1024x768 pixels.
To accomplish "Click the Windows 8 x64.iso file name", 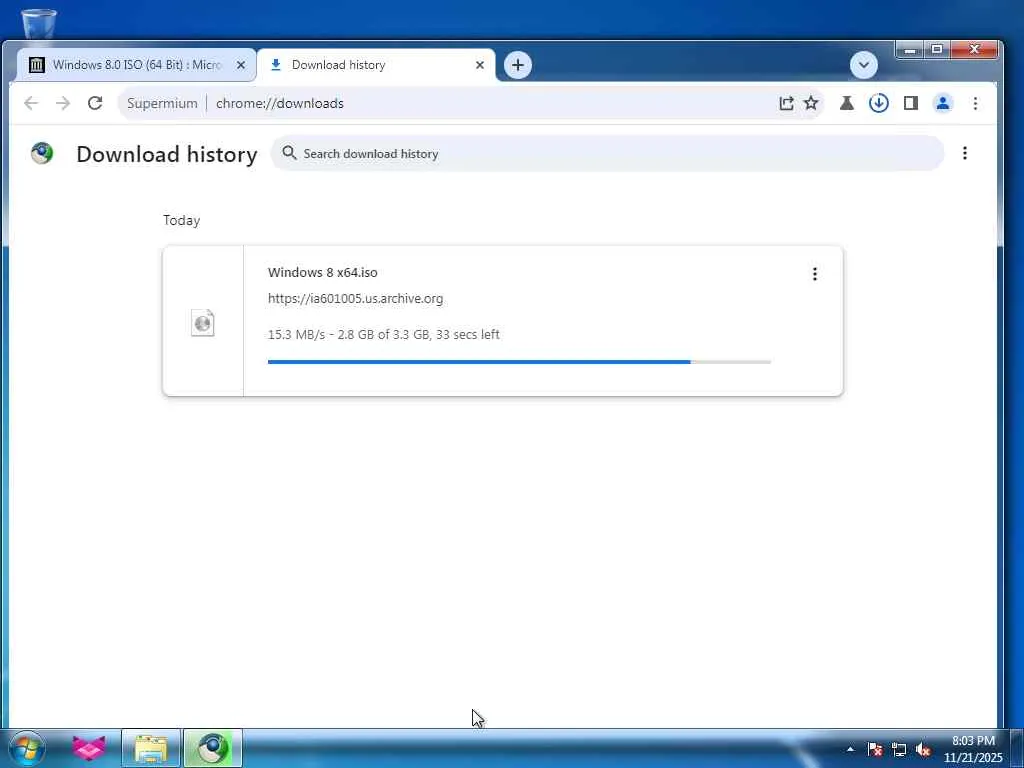I will (x=323, y=272).
